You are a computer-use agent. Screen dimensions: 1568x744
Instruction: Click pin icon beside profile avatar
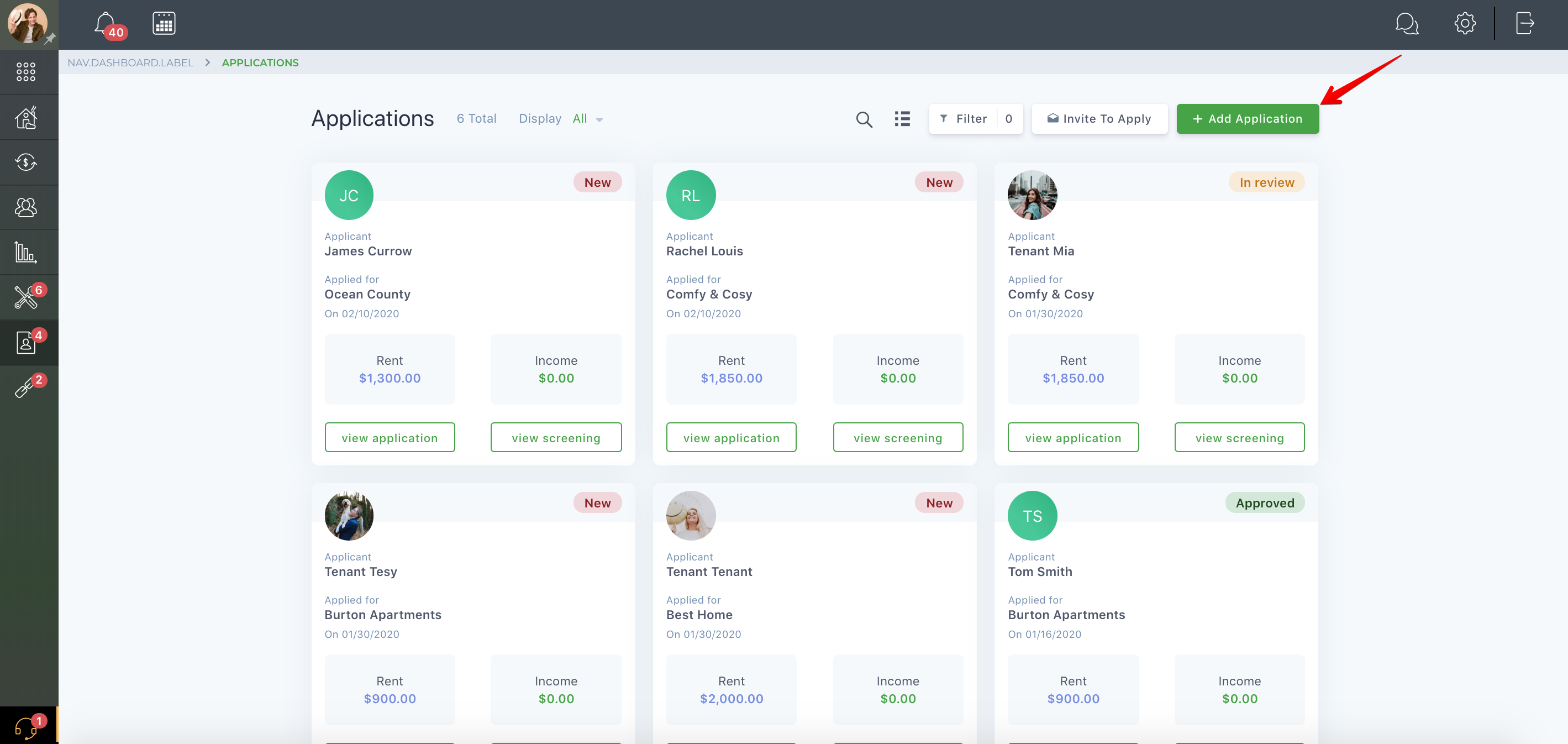point(50,39)
